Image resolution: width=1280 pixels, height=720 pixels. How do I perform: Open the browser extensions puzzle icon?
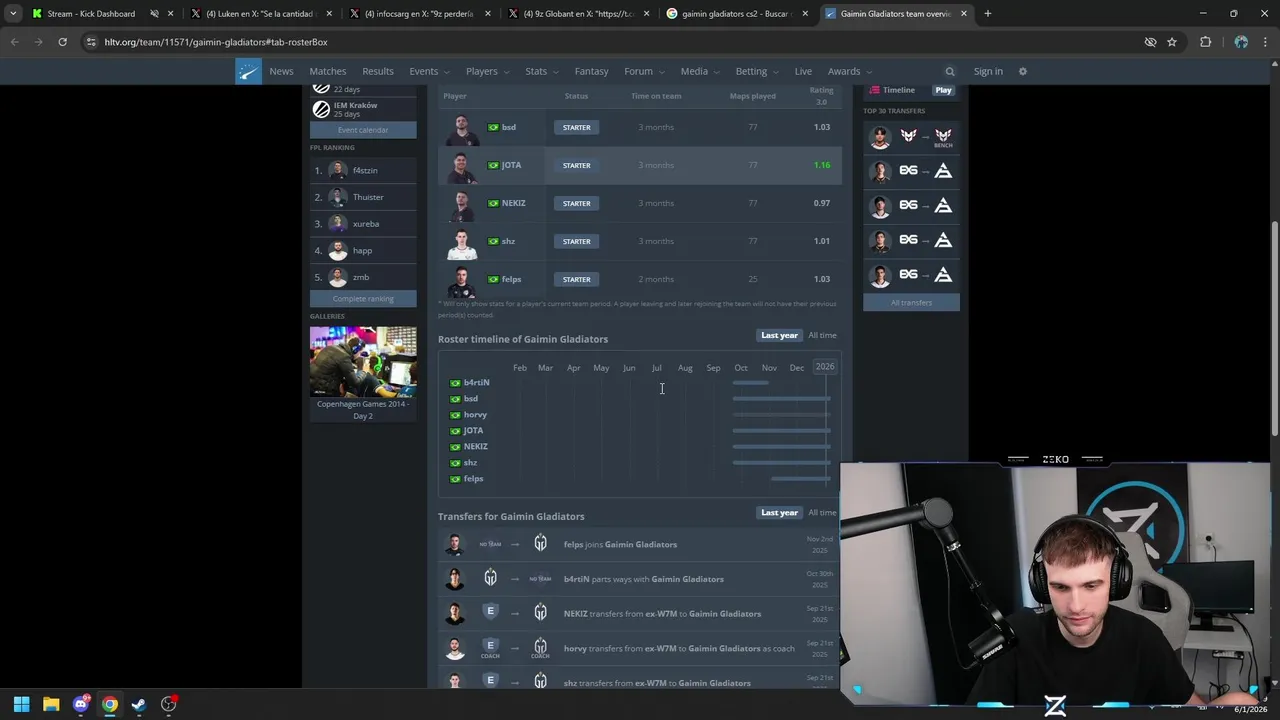1205,42
